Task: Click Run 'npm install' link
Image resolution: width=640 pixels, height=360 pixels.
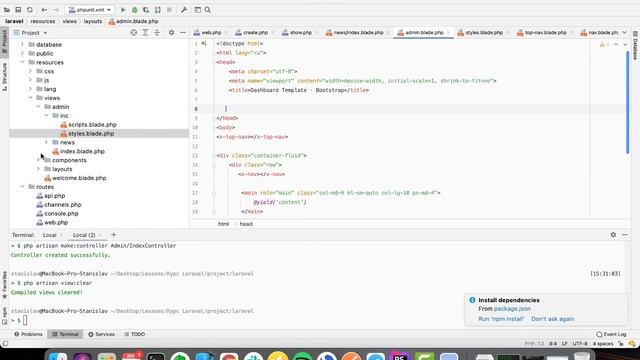Action: click(501, 319)
